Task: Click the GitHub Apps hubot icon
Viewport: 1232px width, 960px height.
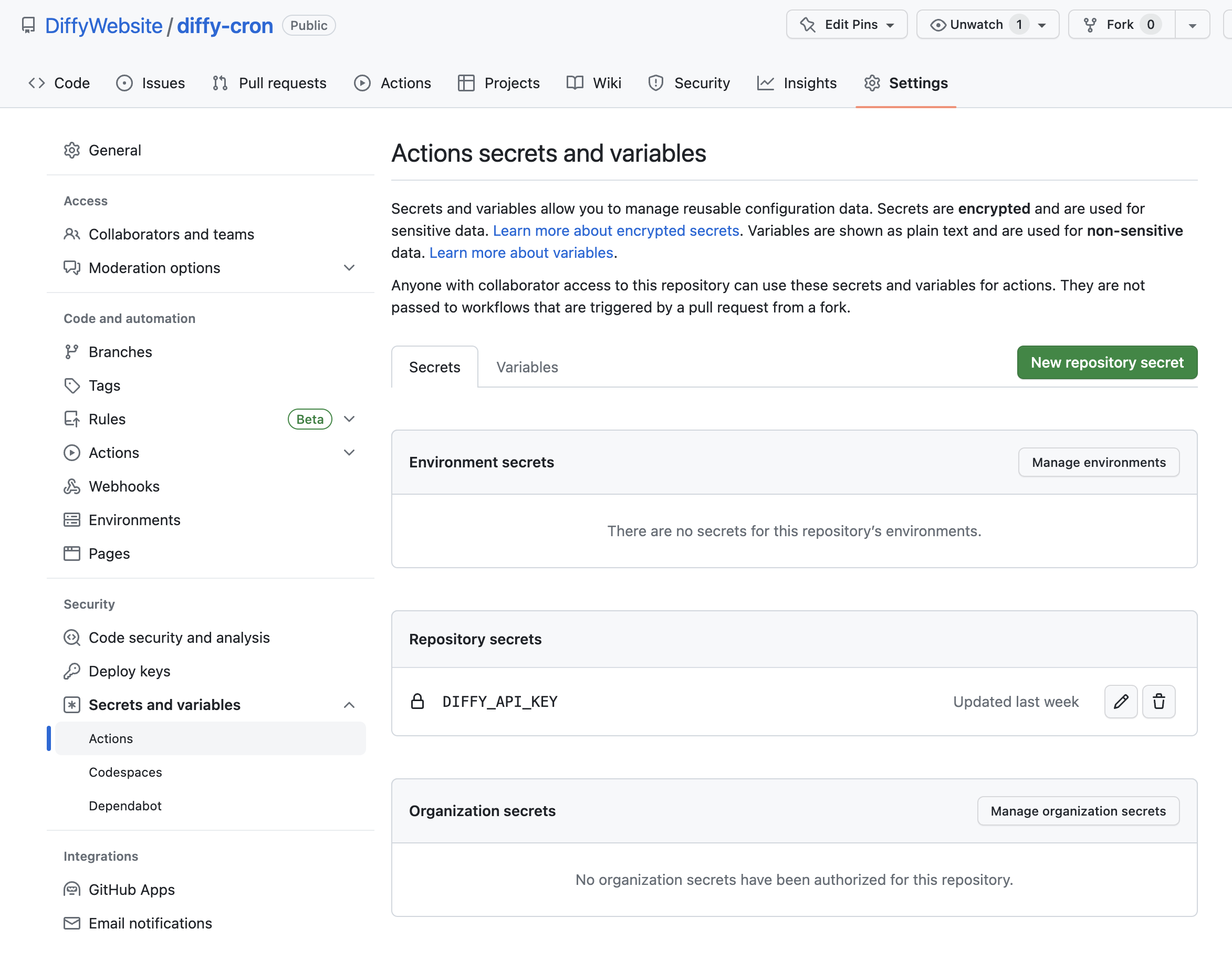Action: (71, 890)
